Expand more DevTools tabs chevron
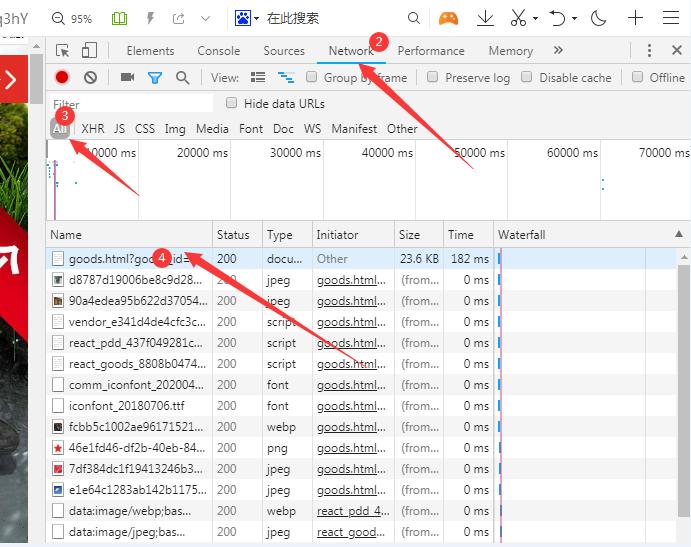This screenshot has width=691, height=547. (x=558, y=51)
